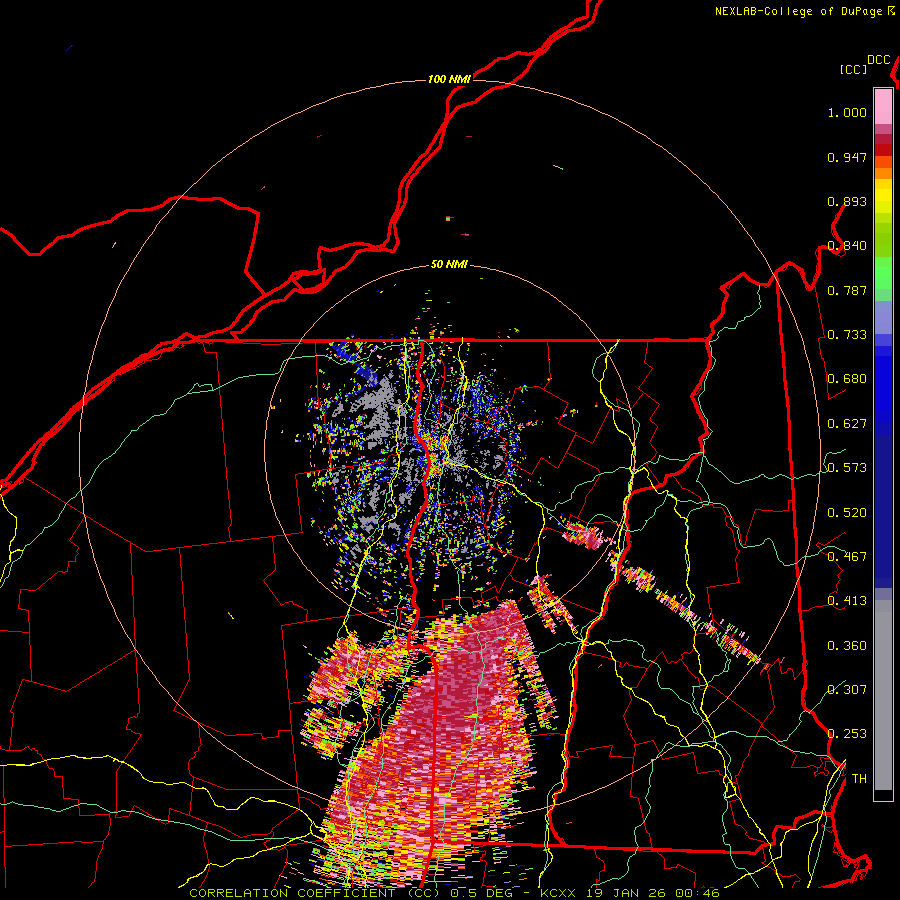Select the 0.893 value on the color scale
Viewport: 900px width, 900px height.
(x=847, y=201)
